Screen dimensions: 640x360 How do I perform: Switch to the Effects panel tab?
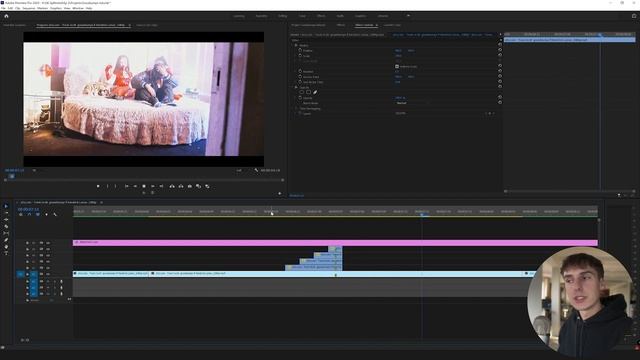tap(341, 25)
